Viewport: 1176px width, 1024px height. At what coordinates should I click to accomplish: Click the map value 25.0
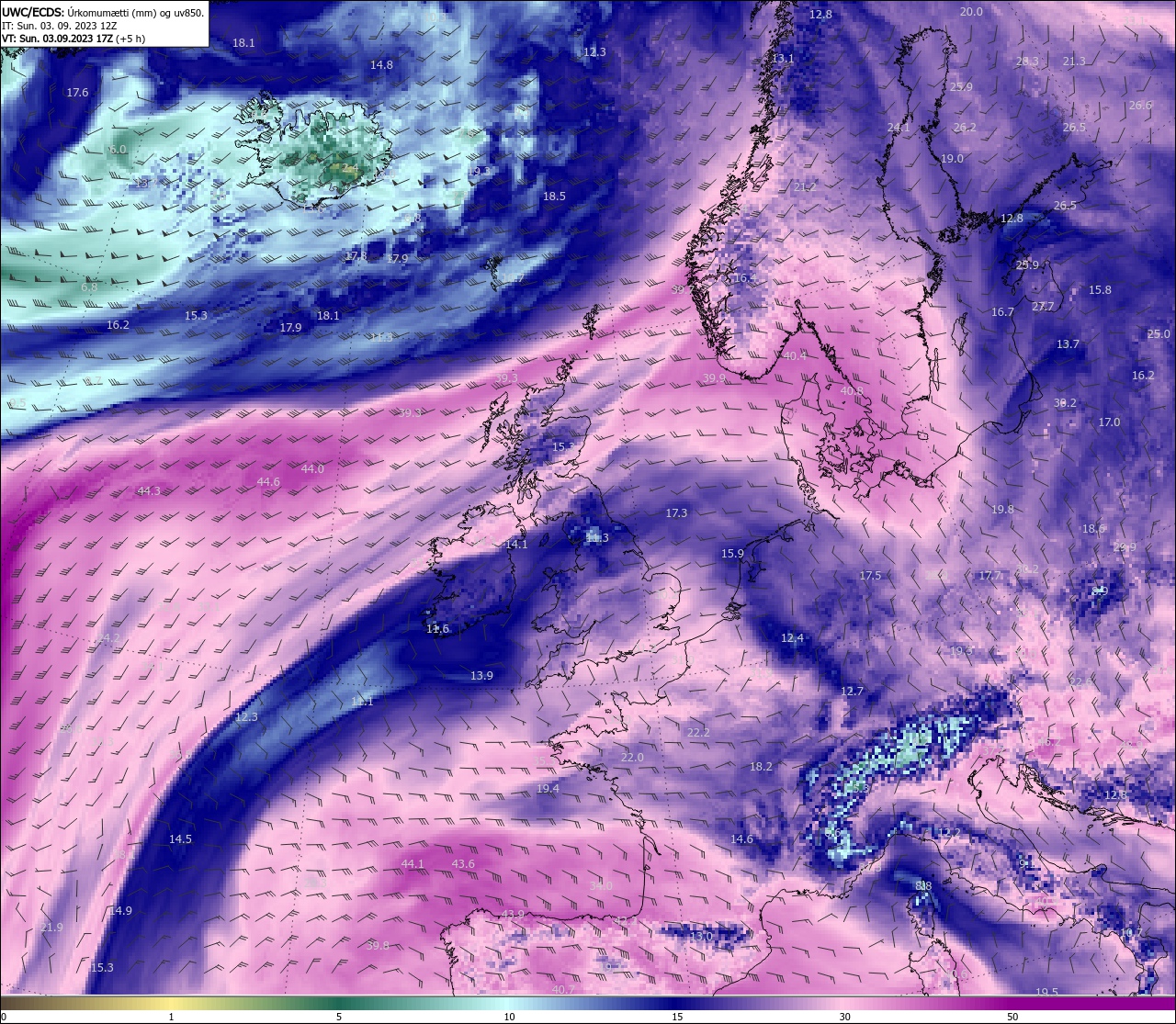1159,334
